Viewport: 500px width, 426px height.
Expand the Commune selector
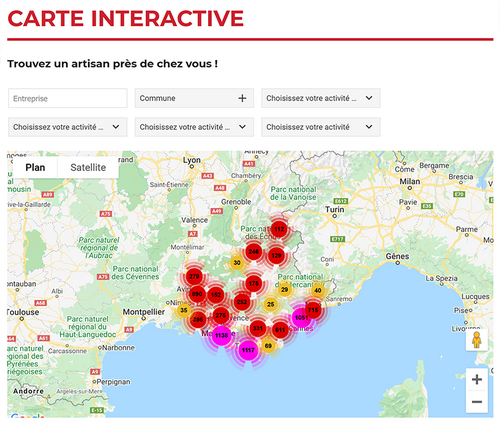click(x=194, y=98)
